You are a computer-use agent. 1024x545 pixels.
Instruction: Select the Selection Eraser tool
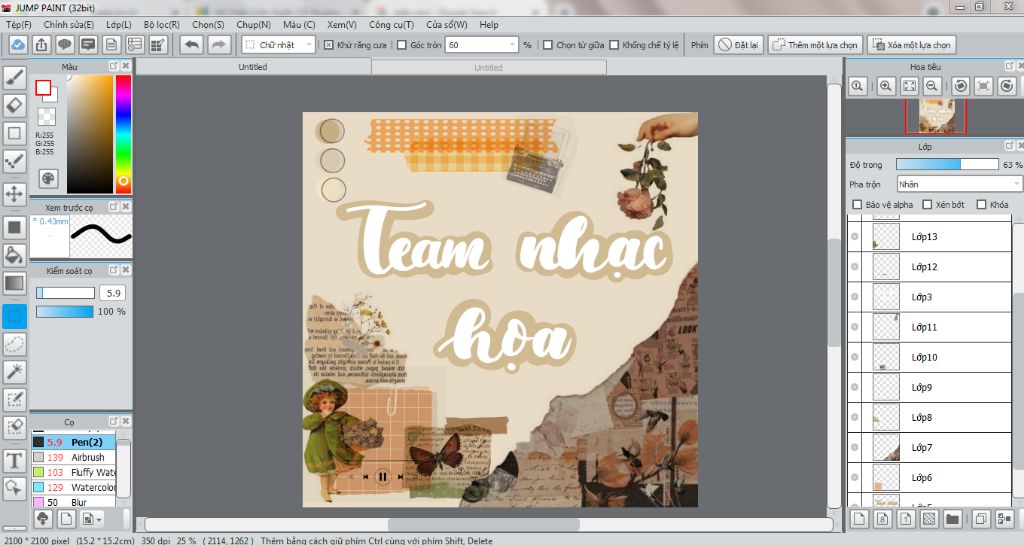[x=14, y=427]
